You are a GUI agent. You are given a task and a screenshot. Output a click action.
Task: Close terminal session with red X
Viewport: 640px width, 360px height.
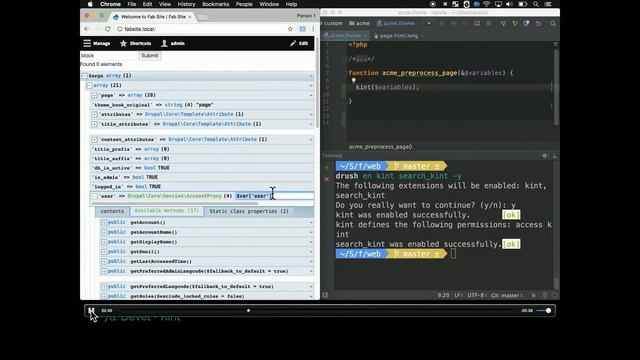click(327, 179)
